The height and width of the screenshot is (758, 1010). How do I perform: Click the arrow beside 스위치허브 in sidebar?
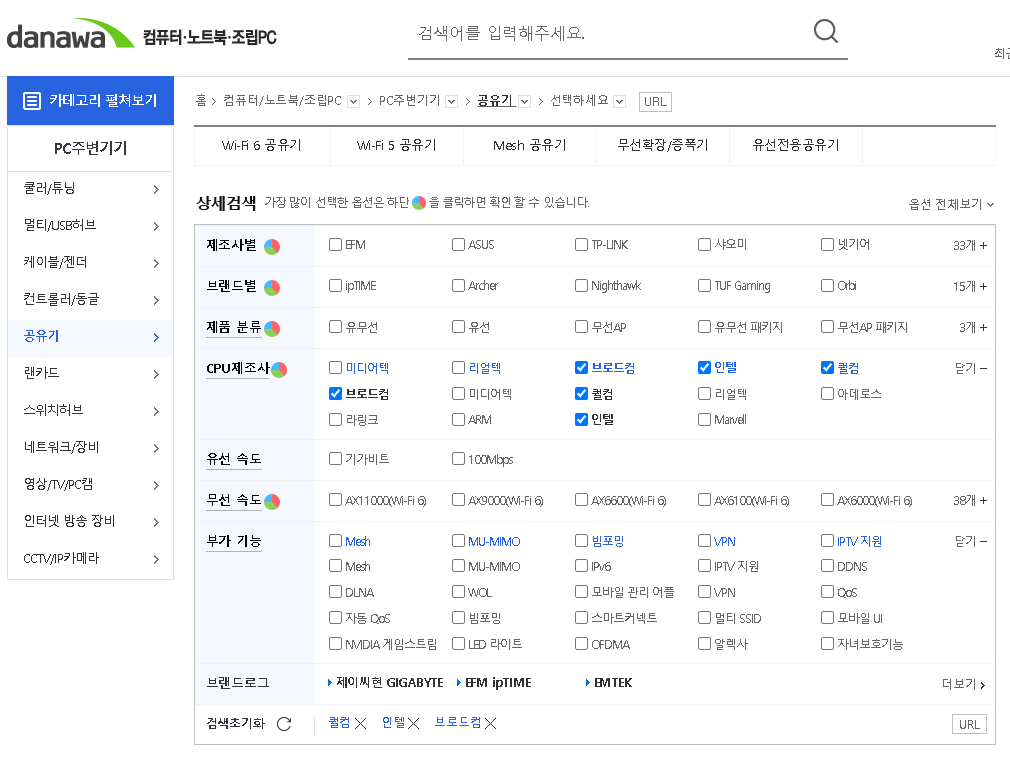pyautogui.click(x=157, y=412)
